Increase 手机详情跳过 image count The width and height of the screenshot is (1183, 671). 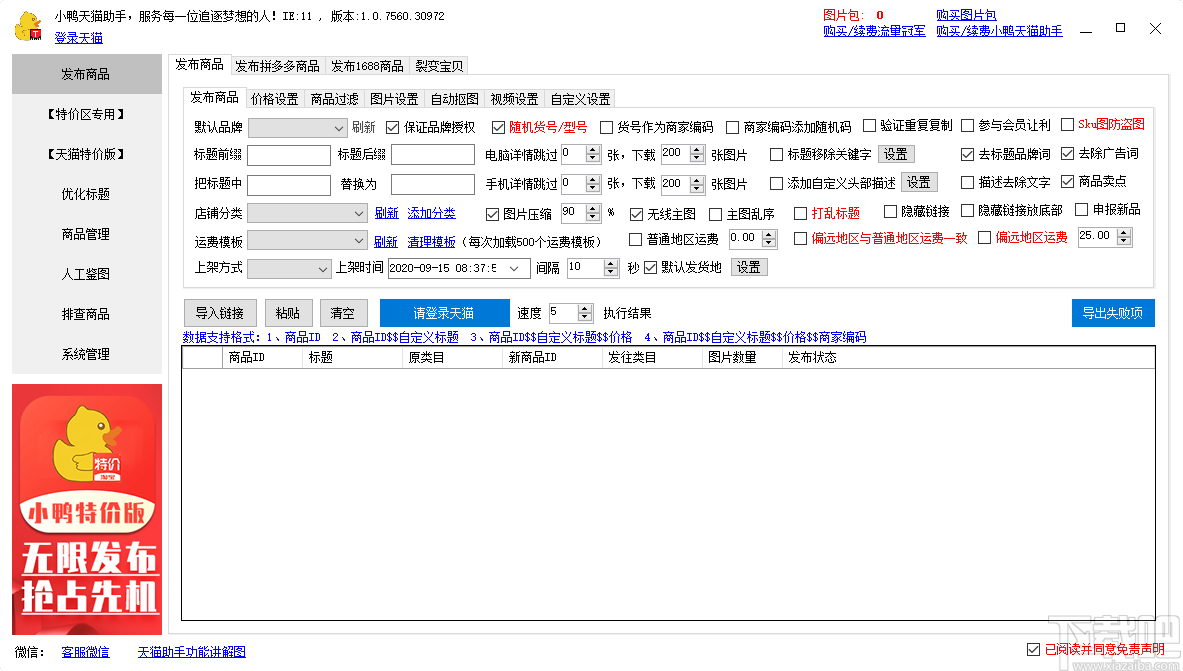point(593,180)
